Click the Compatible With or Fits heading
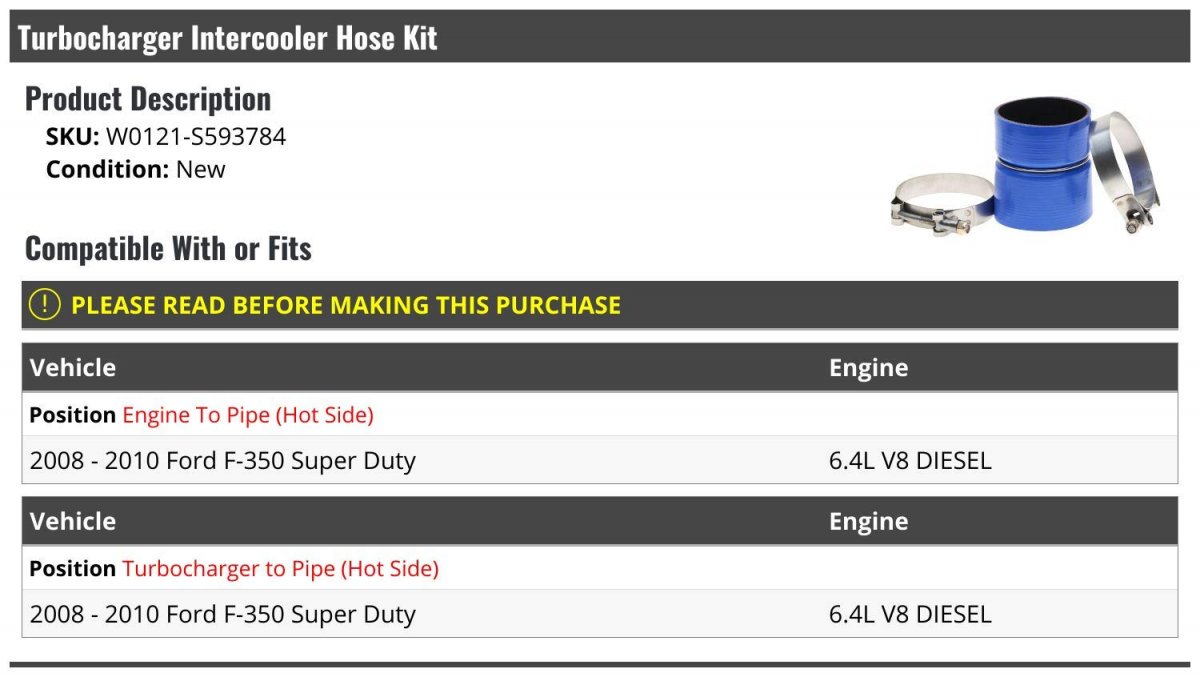This screenshot has width=1200, height=677. (x=168, y=248)
